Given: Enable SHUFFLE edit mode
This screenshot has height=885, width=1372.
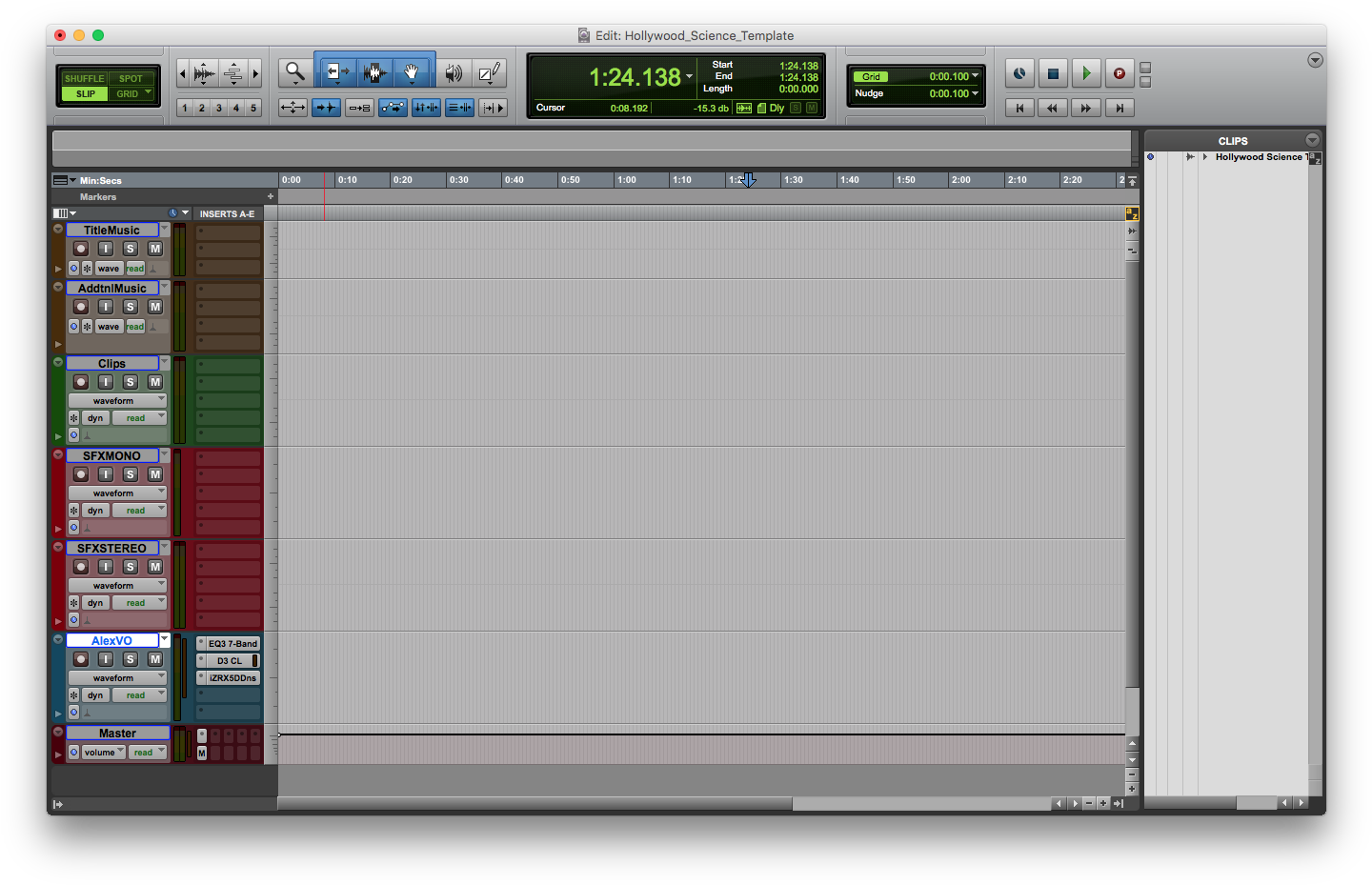Looking at the screenshot, I should tap(85, 79).
